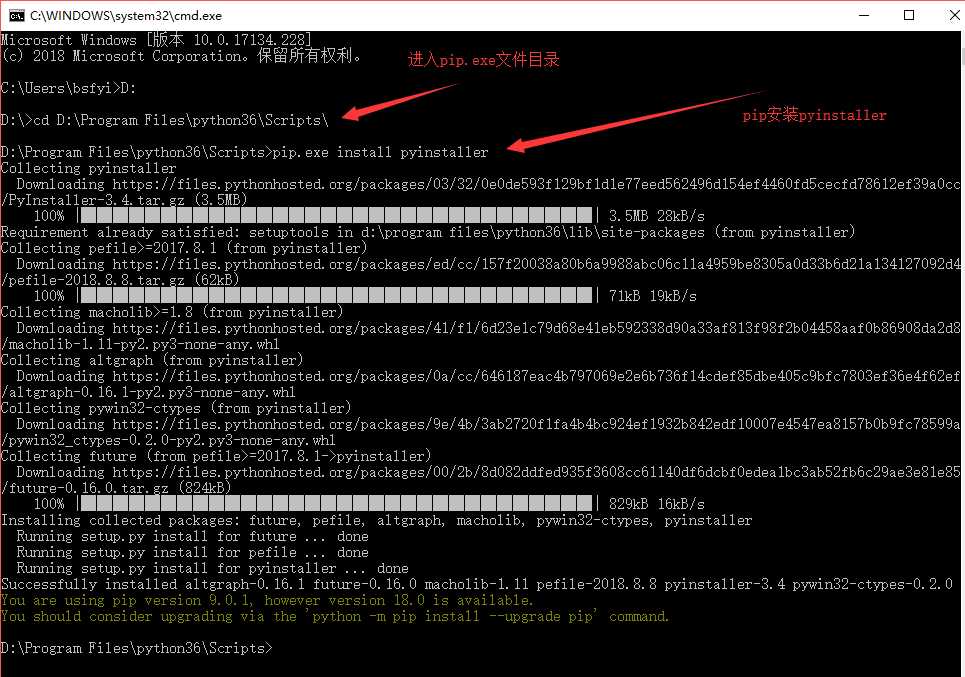
Task: Click the pythonhosted.org URL for packages/03/32
Action: click(x=536, y=184)
